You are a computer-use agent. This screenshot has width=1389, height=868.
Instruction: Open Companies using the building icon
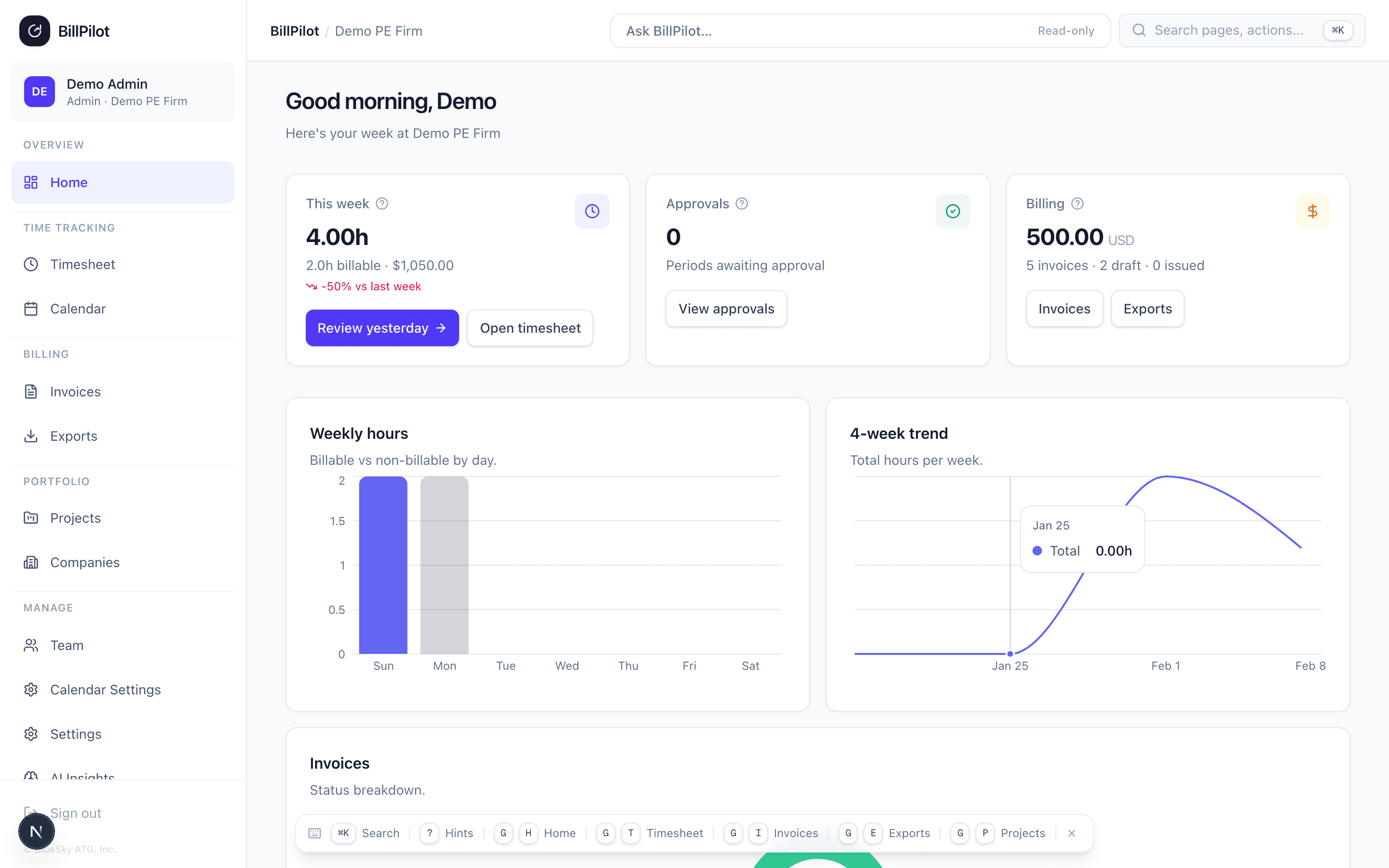pyautogui.click(x=31, y=562)
